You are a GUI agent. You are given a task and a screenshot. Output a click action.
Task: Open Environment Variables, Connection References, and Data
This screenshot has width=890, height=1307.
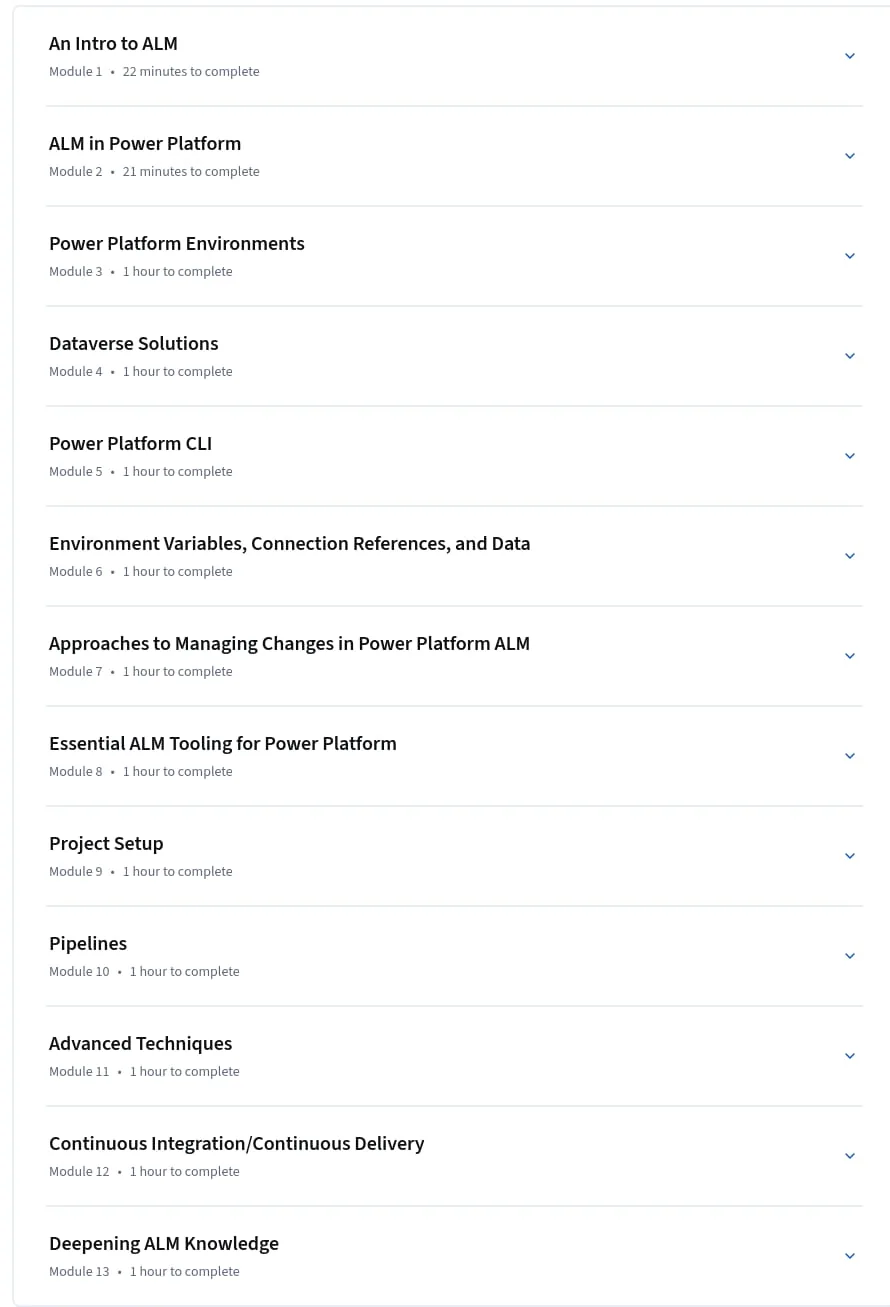tap(290, 544)
